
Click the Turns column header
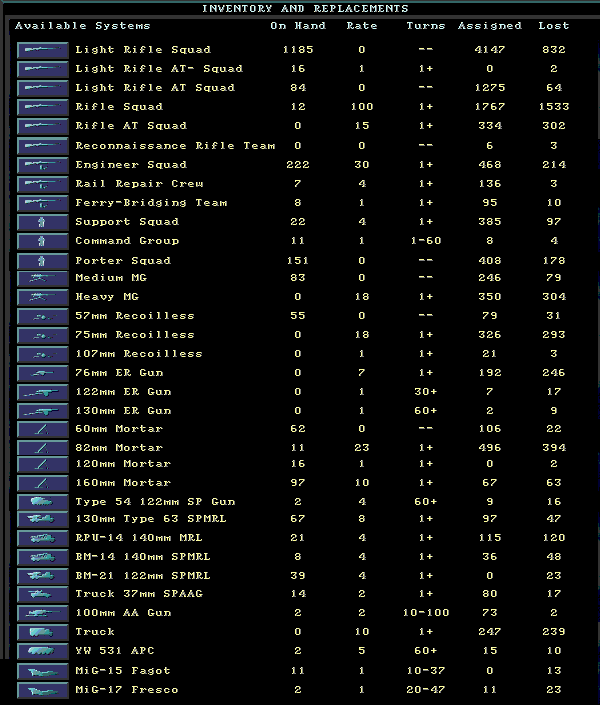pos(425,26)
